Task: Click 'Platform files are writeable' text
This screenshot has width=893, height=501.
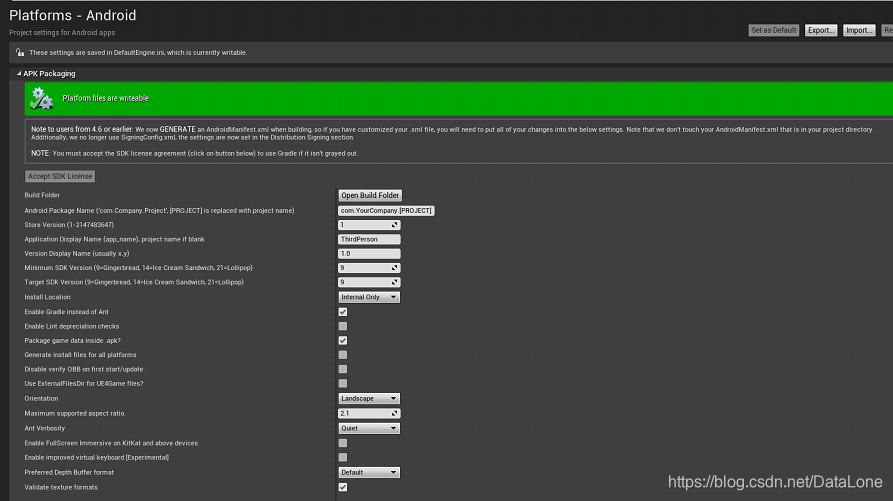Action: 105,98
